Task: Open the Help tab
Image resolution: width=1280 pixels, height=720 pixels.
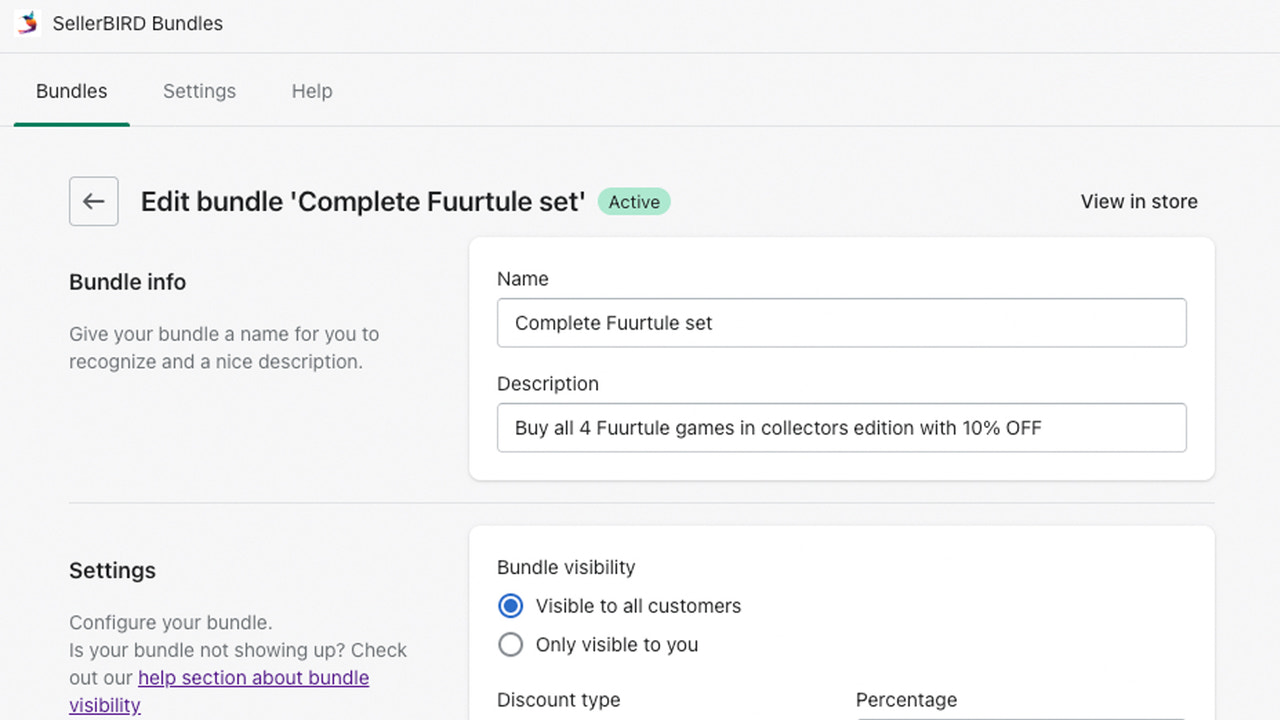Action: tap(311, 91)
